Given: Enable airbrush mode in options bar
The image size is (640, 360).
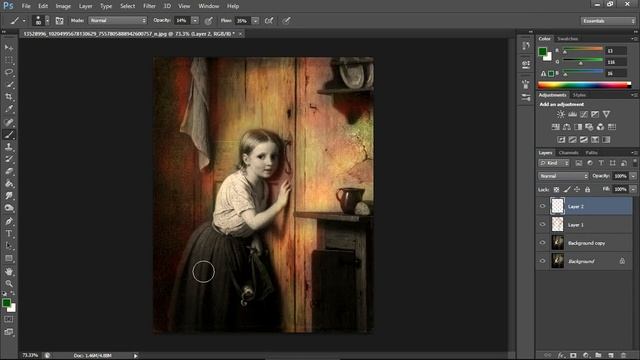Looking at the screenshot, I should [269, 20].
